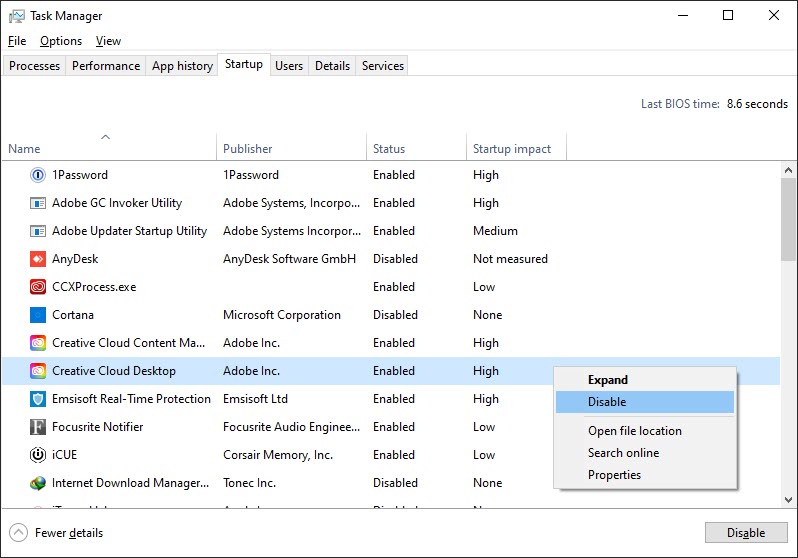Image resolution: width=798 pixels, height=558 pixels.
Task: Select the CCXProcess.exe row name
Action: point(94,287)
